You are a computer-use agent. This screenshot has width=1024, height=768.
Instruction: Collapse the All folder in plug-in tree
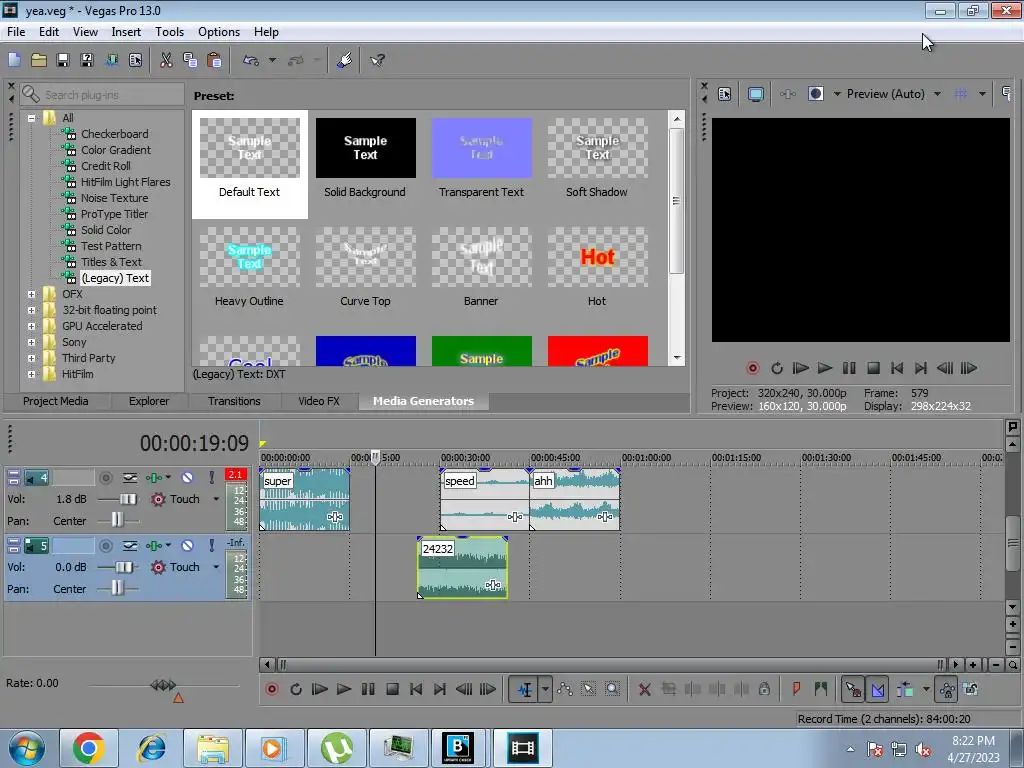click(x=31, y=118)
